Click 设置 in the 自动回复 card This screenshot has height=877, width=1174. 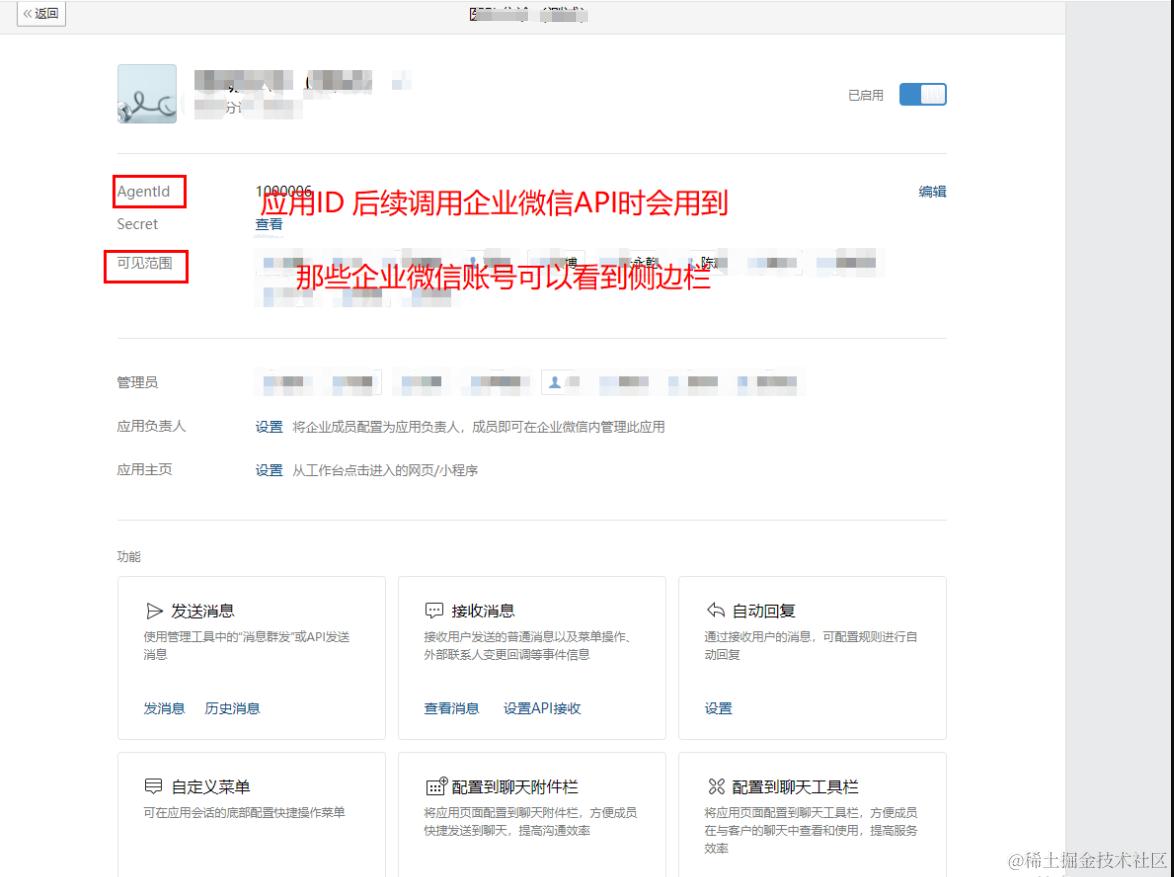click(718, 708)
